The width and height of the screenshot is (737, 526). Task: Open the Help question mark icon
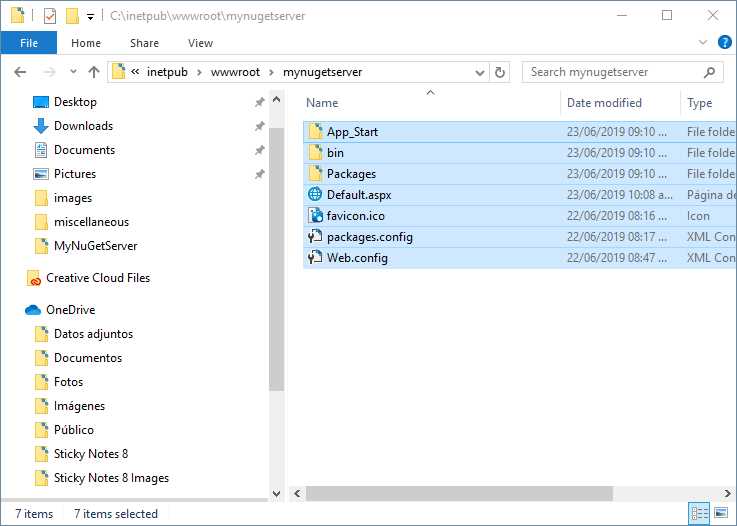click(x=725, y=42)
